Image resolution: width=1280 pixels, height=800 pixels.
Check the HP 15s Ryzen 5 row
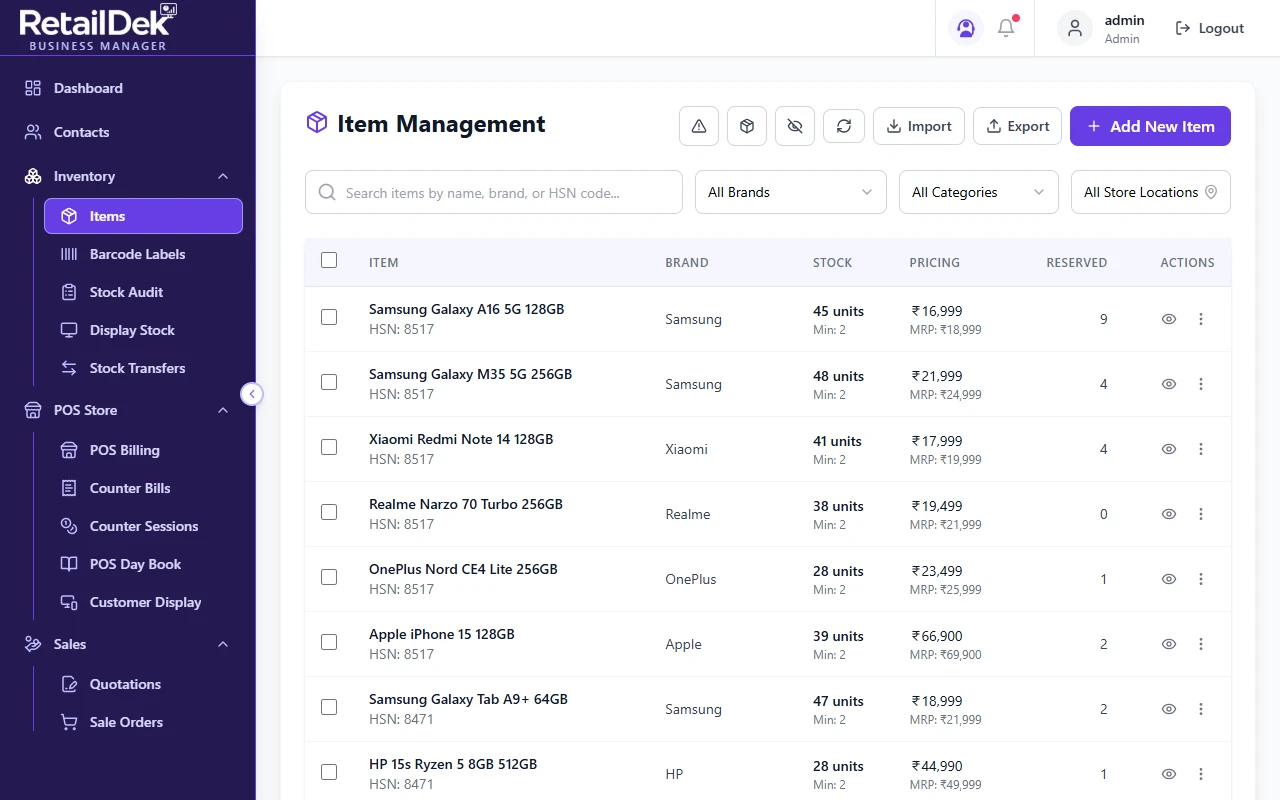click(x=329, y=772)
